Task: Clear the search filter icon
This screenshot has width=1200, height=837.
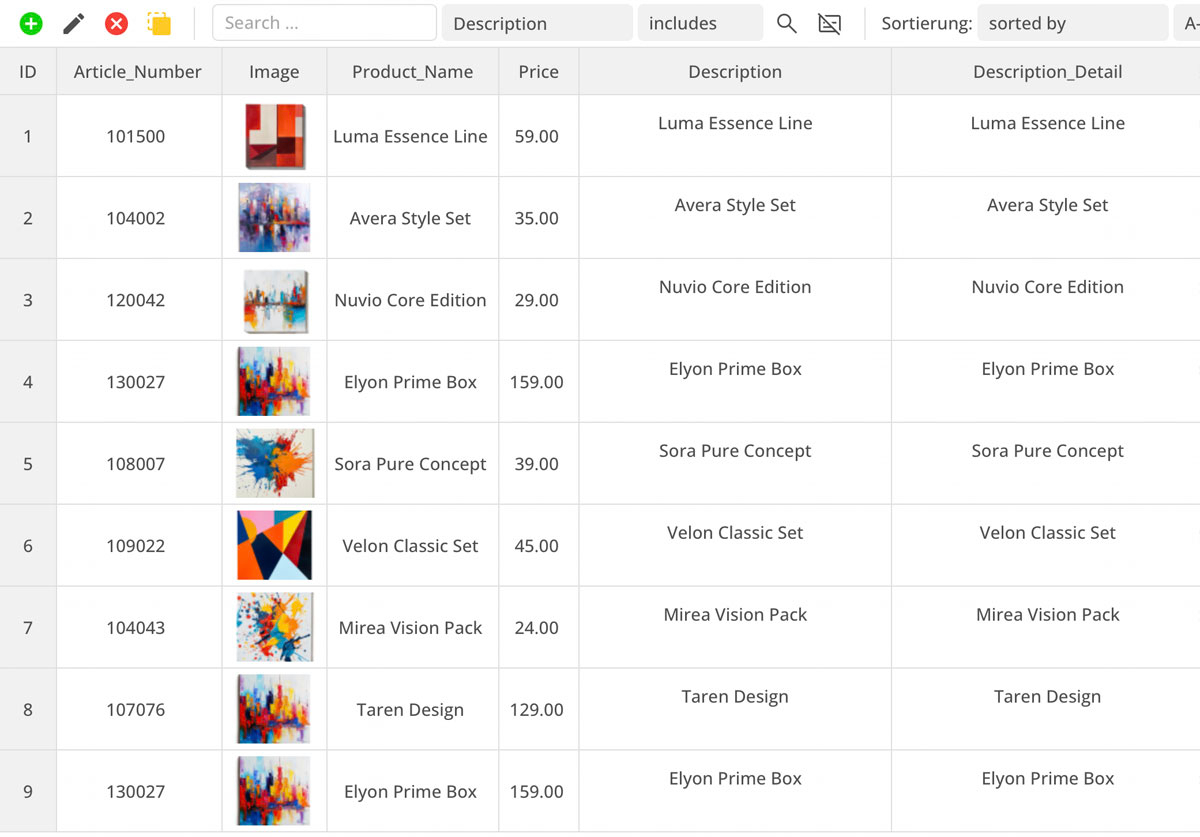Action: click(829, 24)
